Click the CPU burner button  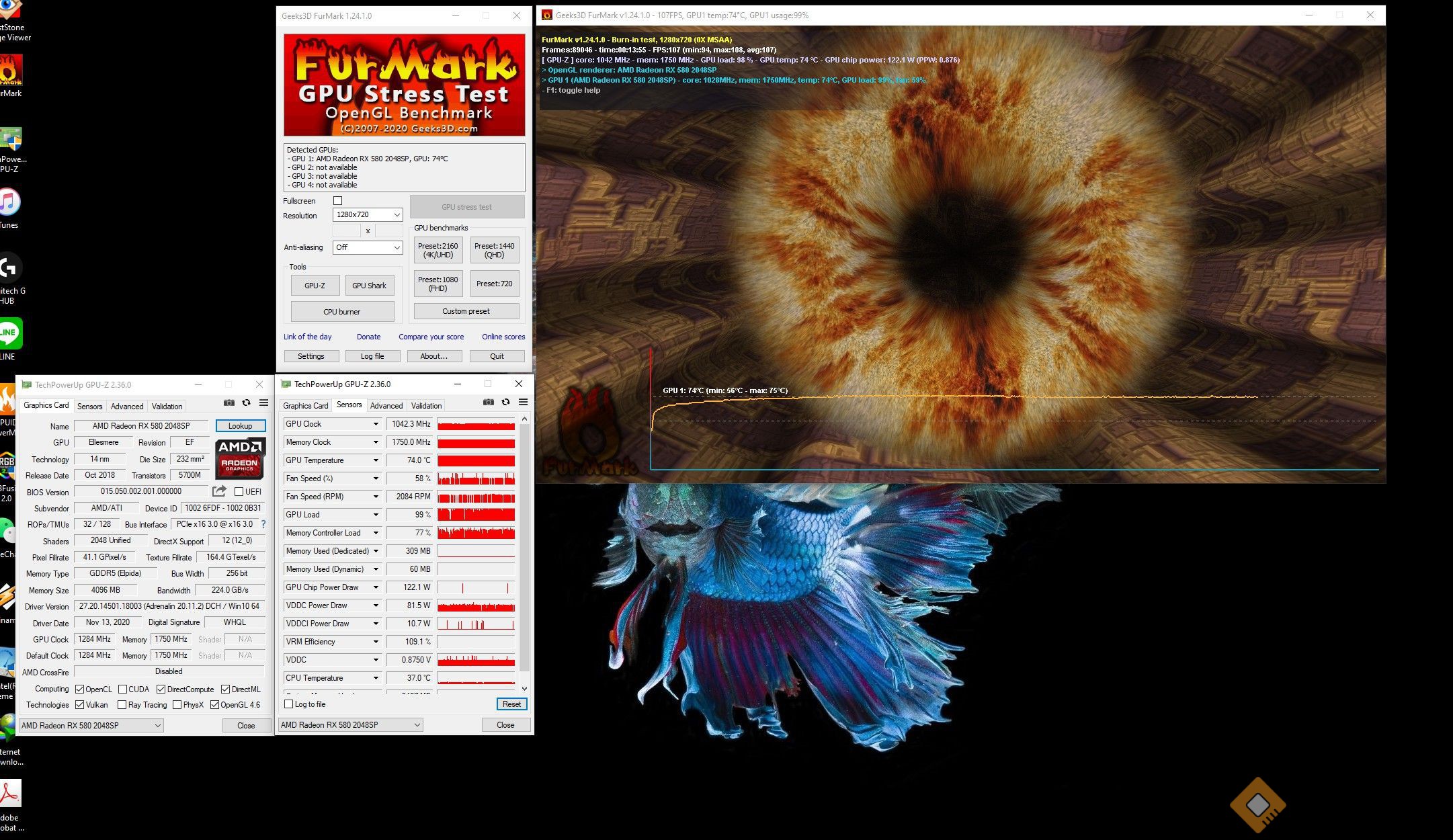[x=342, y=312]
